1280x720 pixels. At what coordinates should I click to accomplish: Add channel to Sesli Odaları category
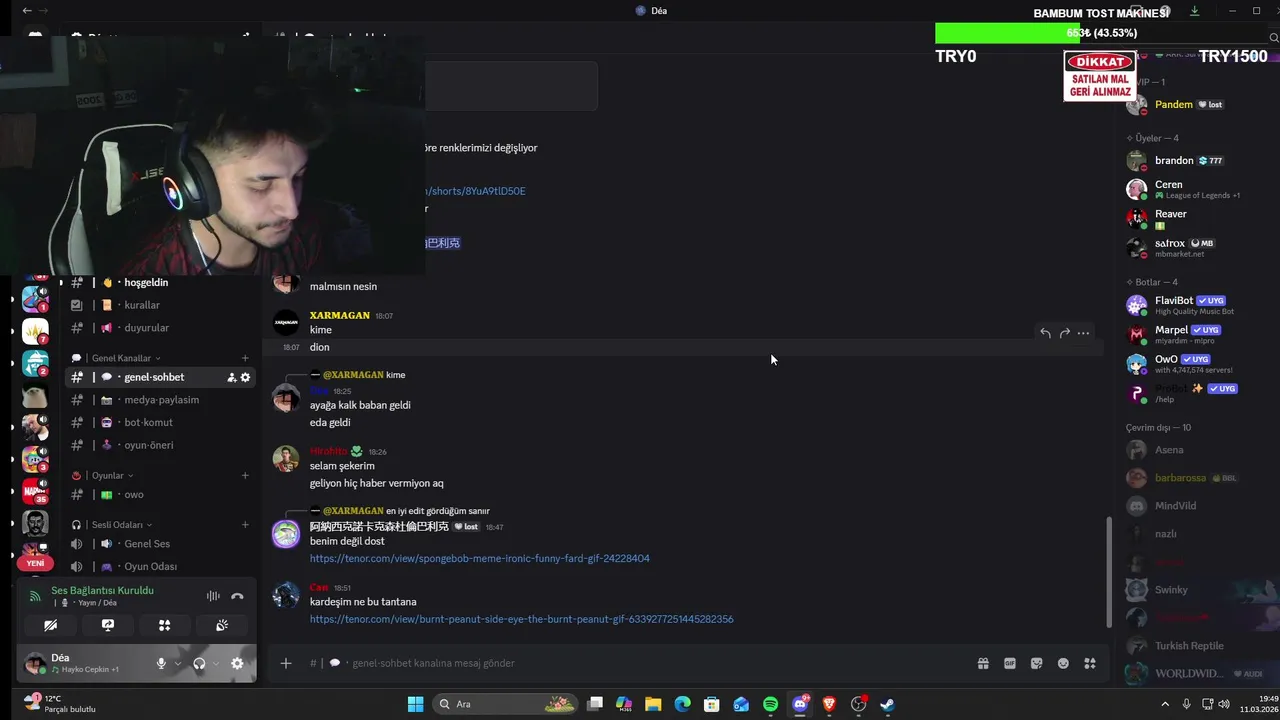click(x=245, y=525)
